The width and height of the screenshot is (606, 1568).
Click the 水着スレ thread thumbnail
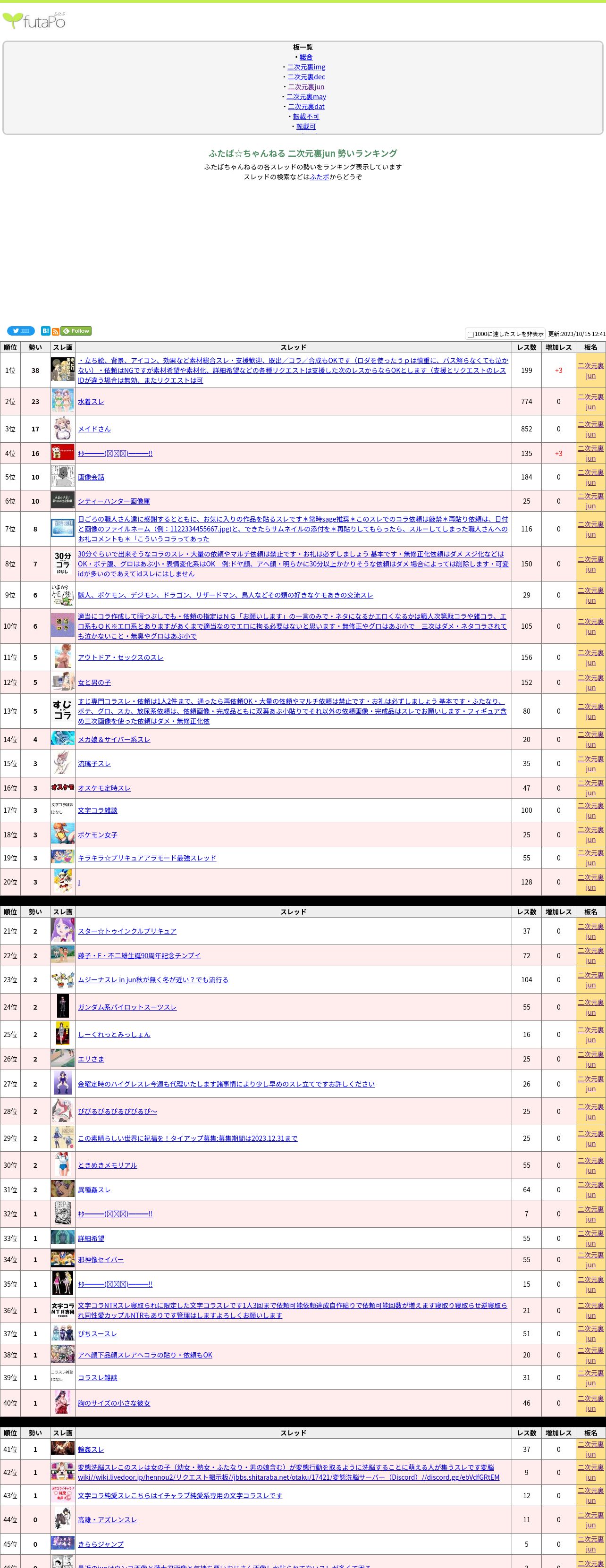(63, 402)
